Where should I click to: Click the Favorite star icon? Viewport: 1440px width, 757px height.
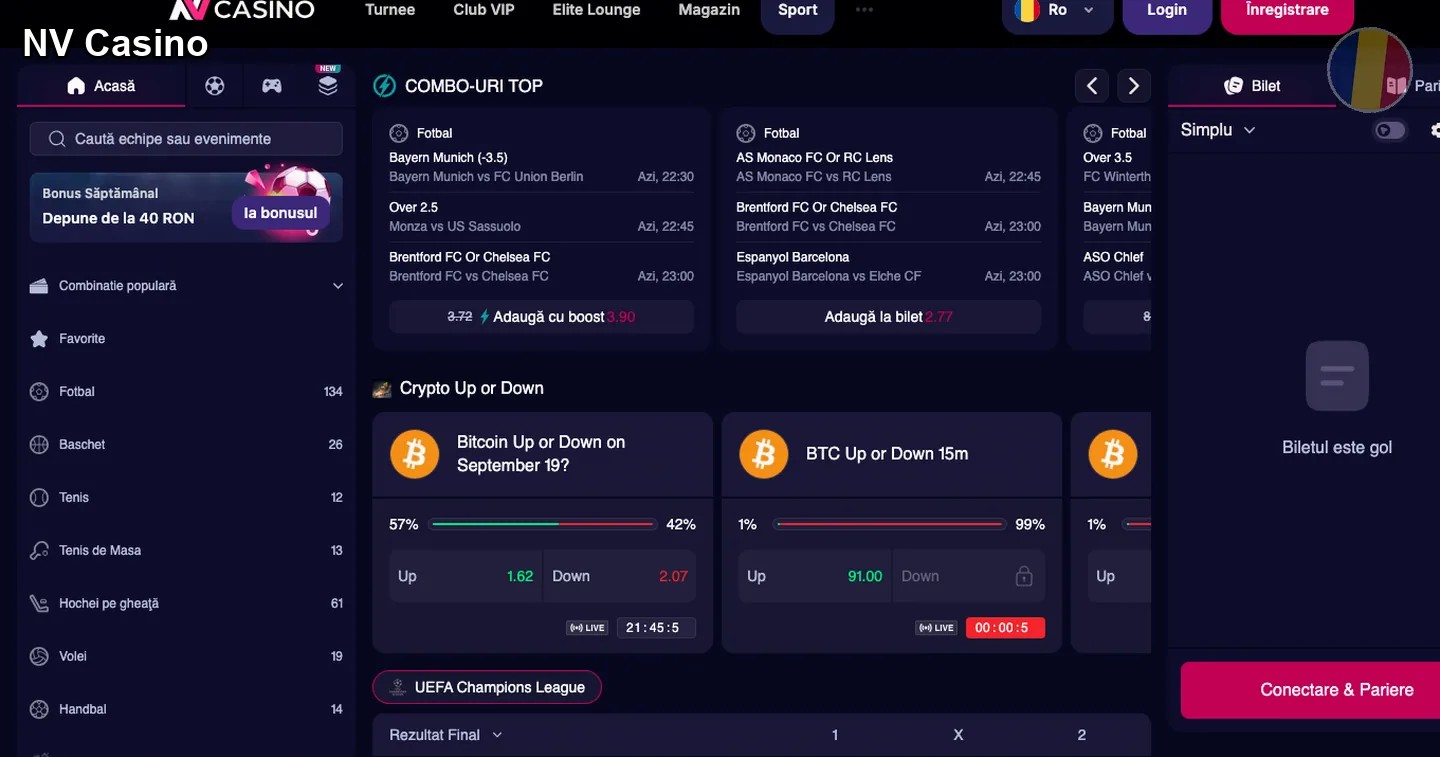[39, 339]
